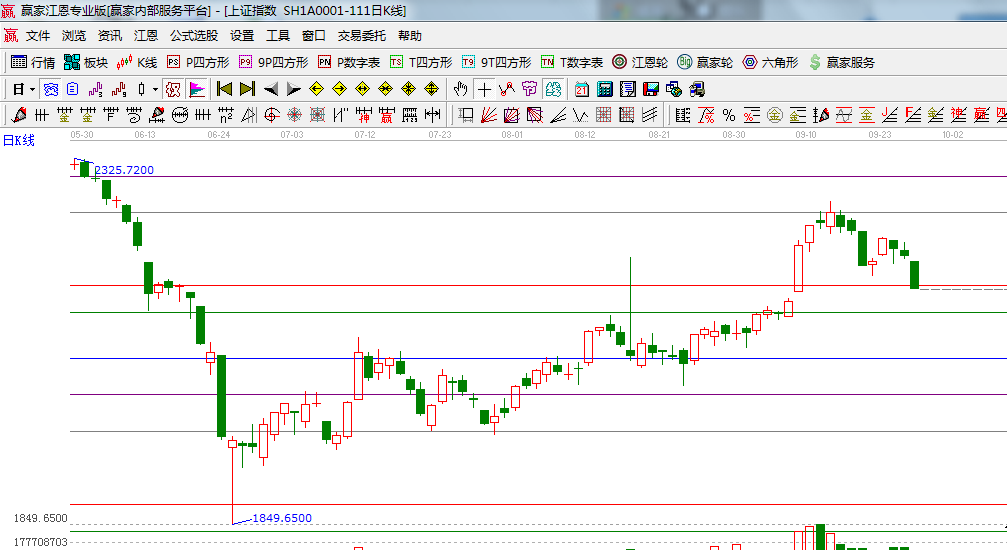Click the percent sign drawing tool
This screenshot has width=1007, height=550.
728,115
